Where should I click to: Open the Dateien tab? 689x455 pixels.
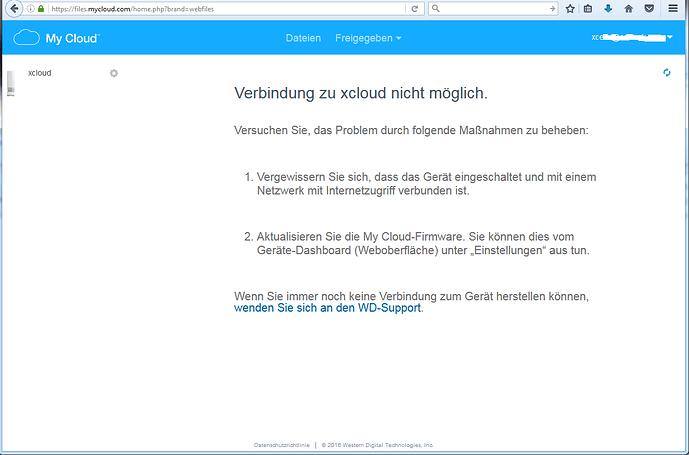(x=303, y=38)
